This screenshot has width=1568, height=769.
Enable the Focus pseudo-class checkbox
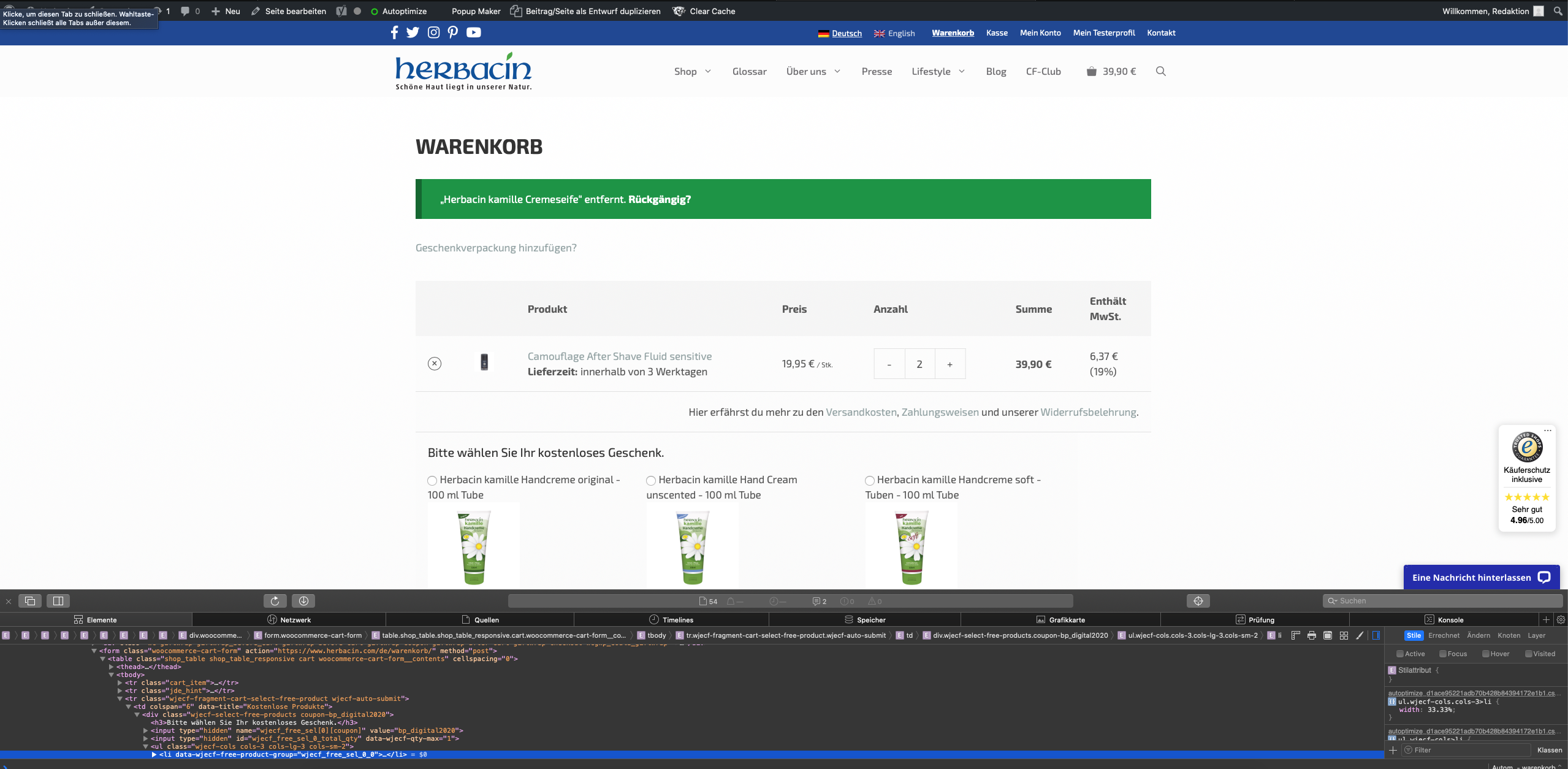[x=1443, y=654]
